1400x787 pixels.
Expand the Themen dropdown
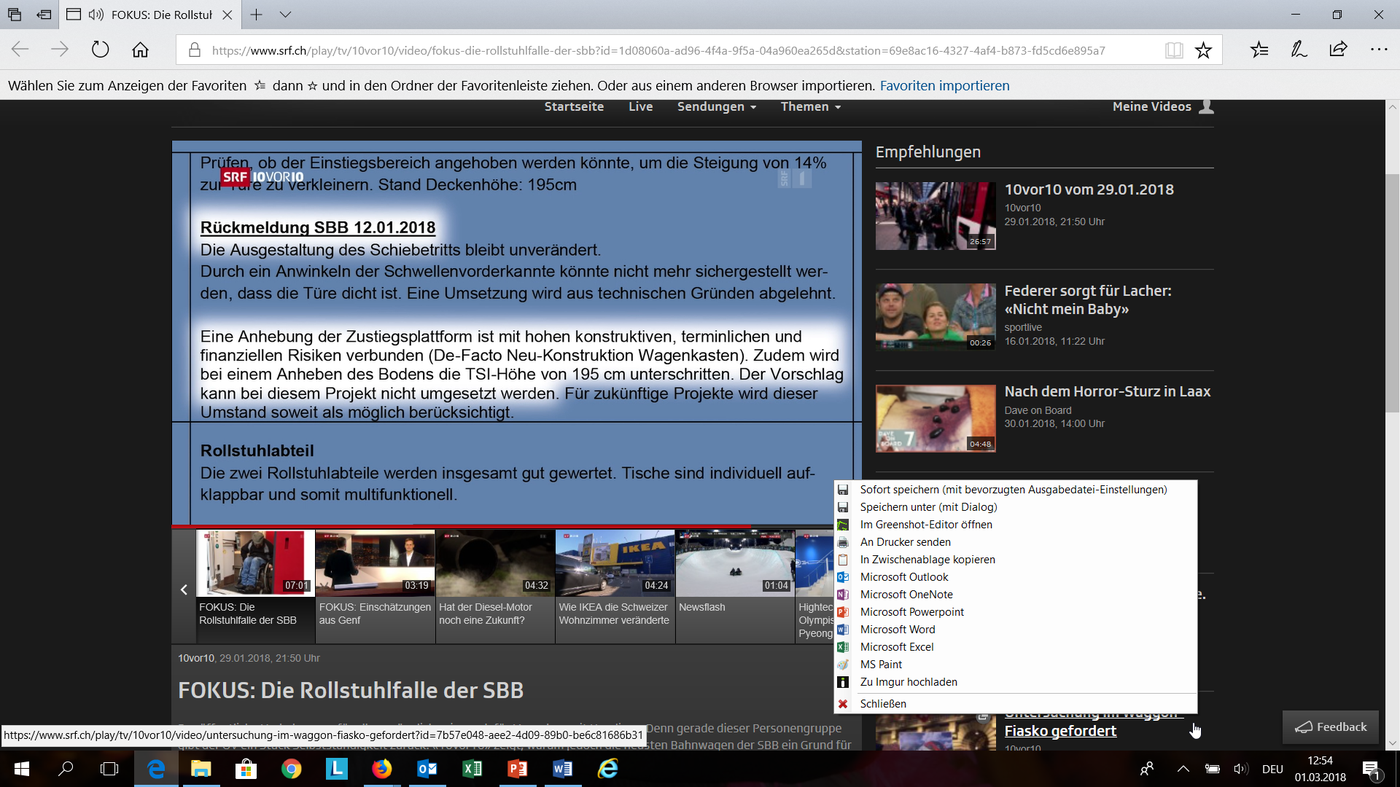810,107
